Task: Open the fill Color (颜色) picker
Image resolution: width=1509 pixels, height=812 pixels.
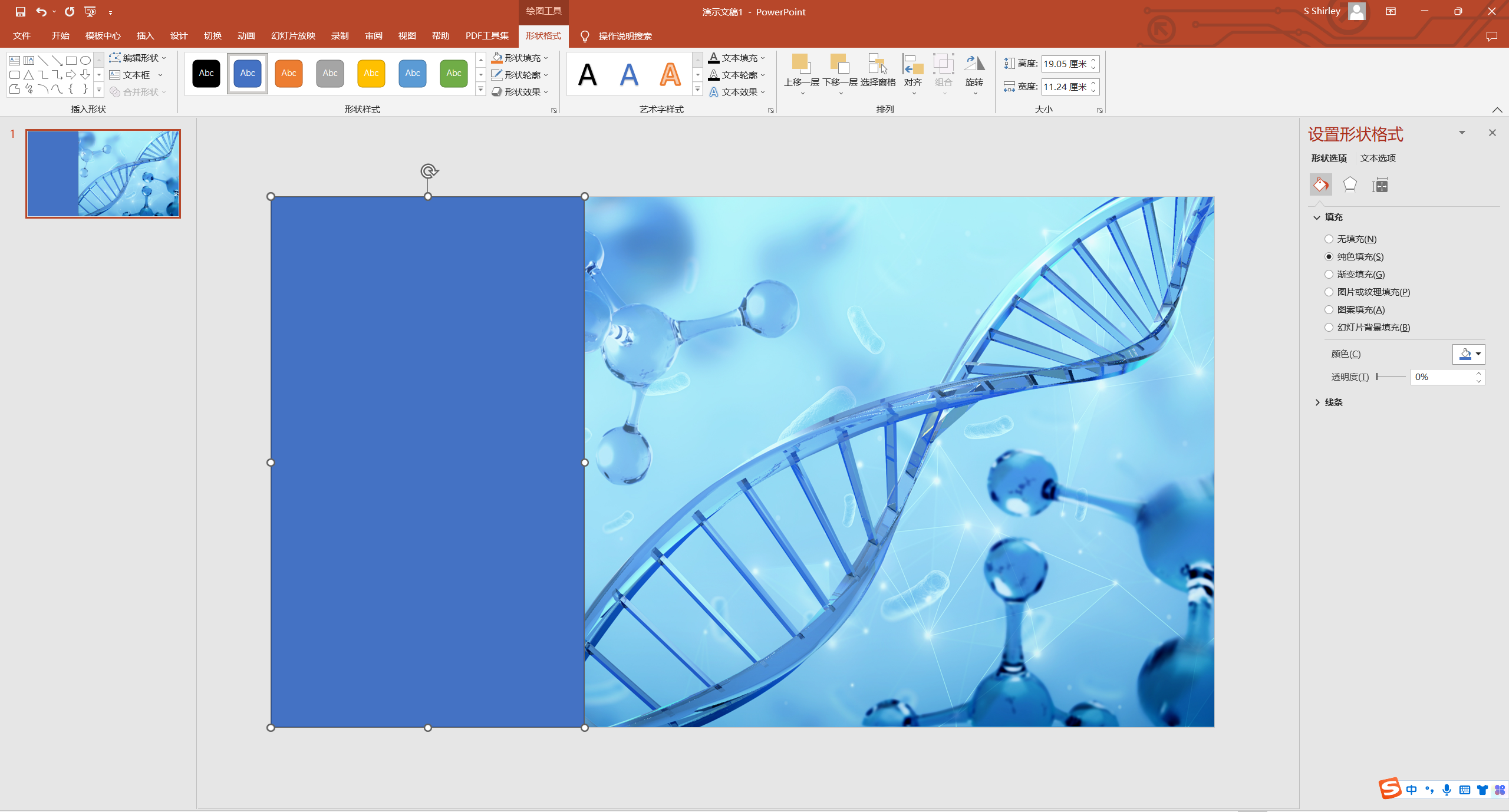Action: (1468, 354)
